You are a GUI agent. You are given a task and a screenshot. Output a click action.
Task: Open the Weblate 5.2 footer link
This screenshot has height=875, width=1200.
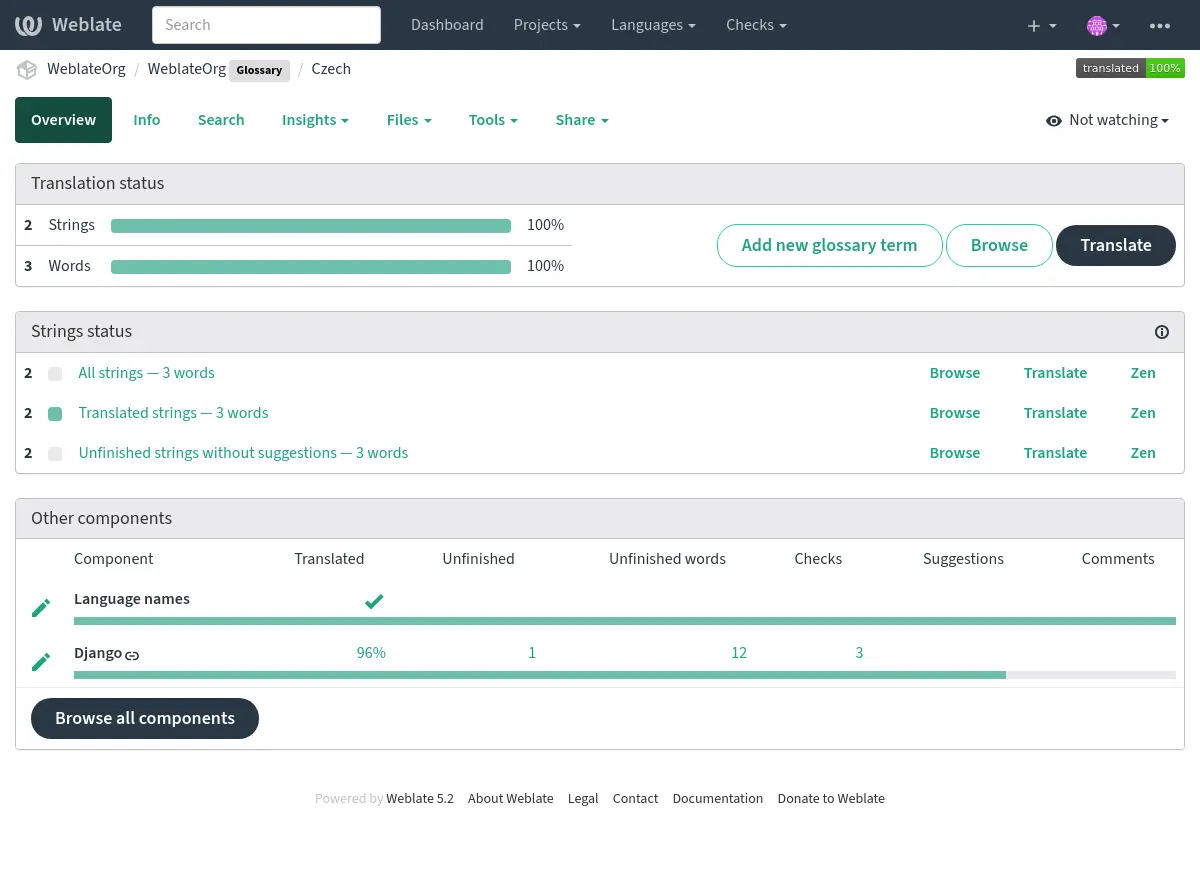(x=420, y=799)
